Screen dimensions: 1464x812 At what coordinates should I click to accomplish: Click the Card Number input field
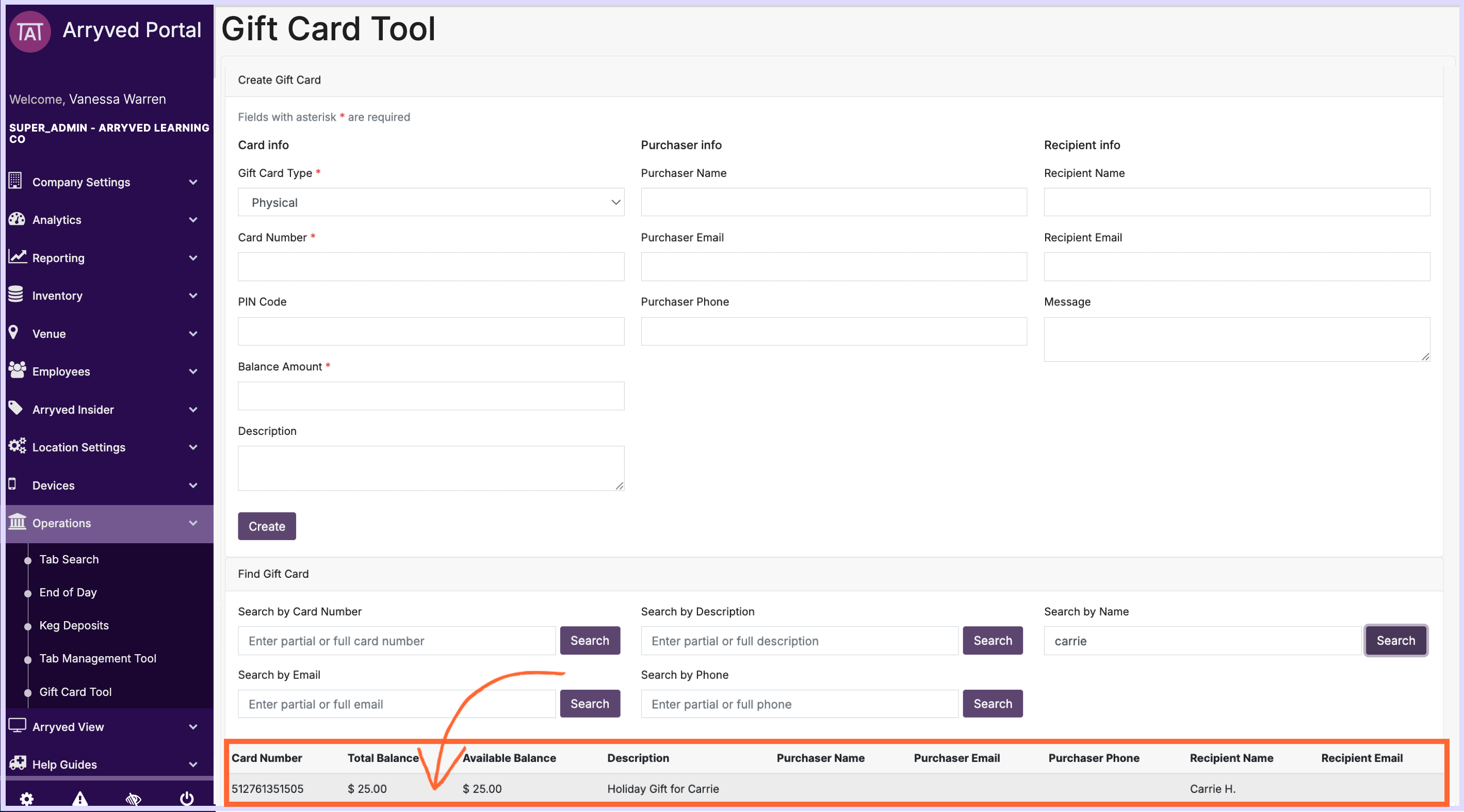pos(430,267)
